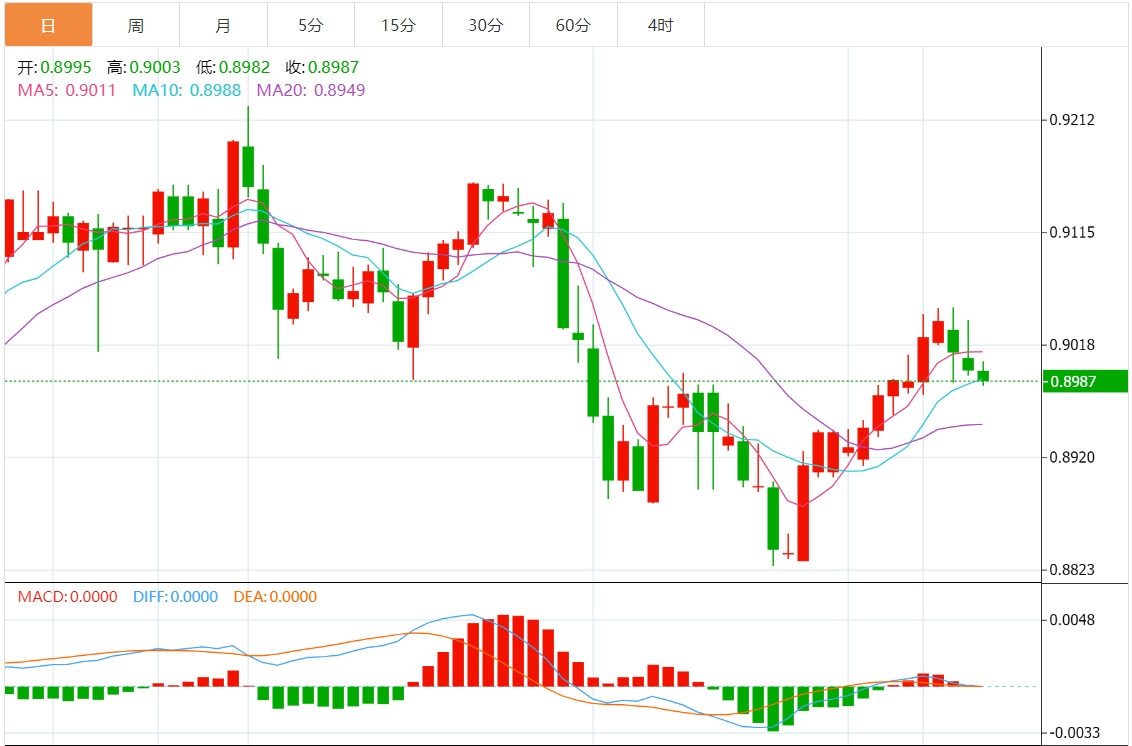Click the 0.0048 MACD axis label

point(1072,620)
